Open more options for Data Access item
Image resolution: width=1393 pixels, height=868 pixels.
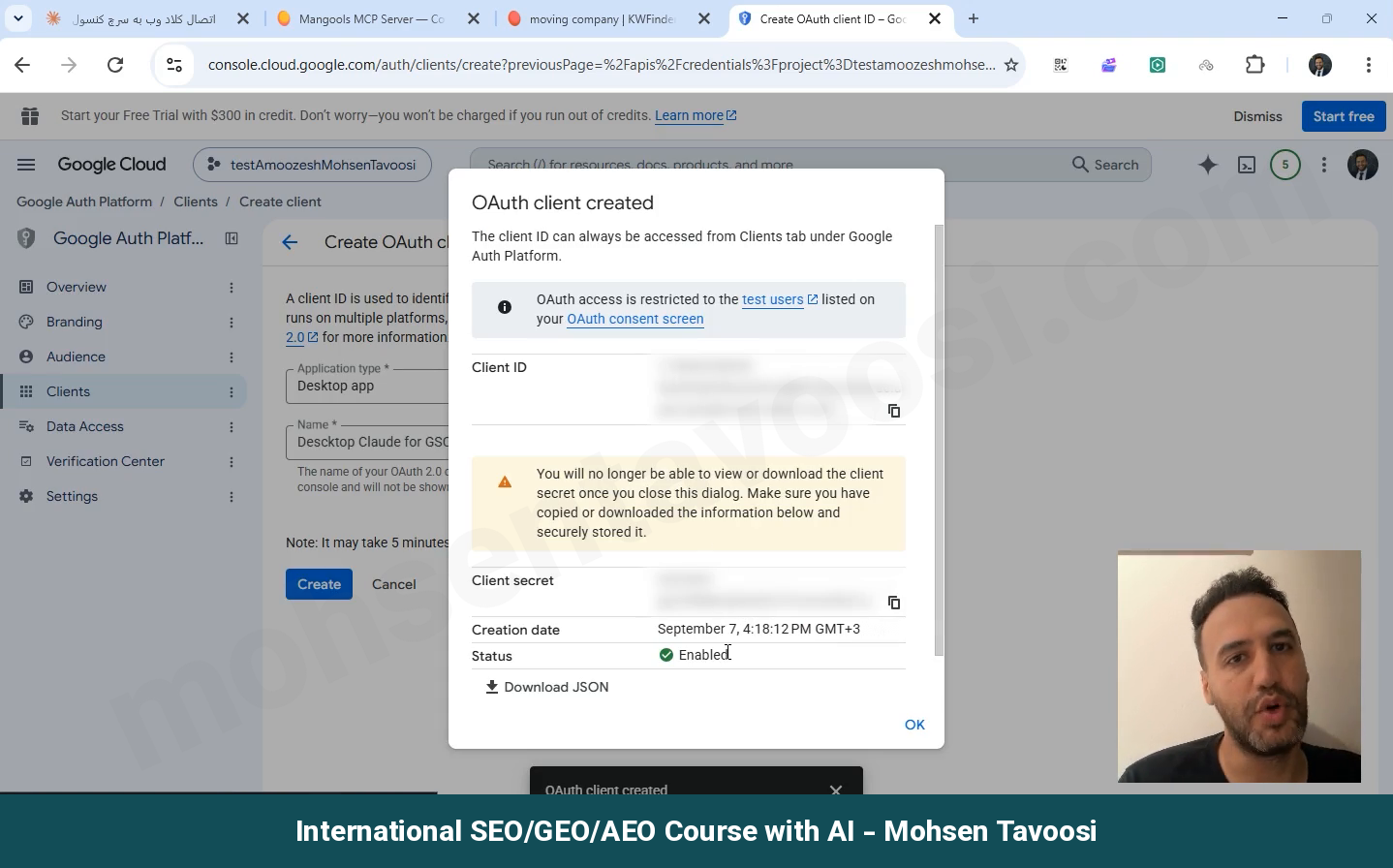point(232,427)
